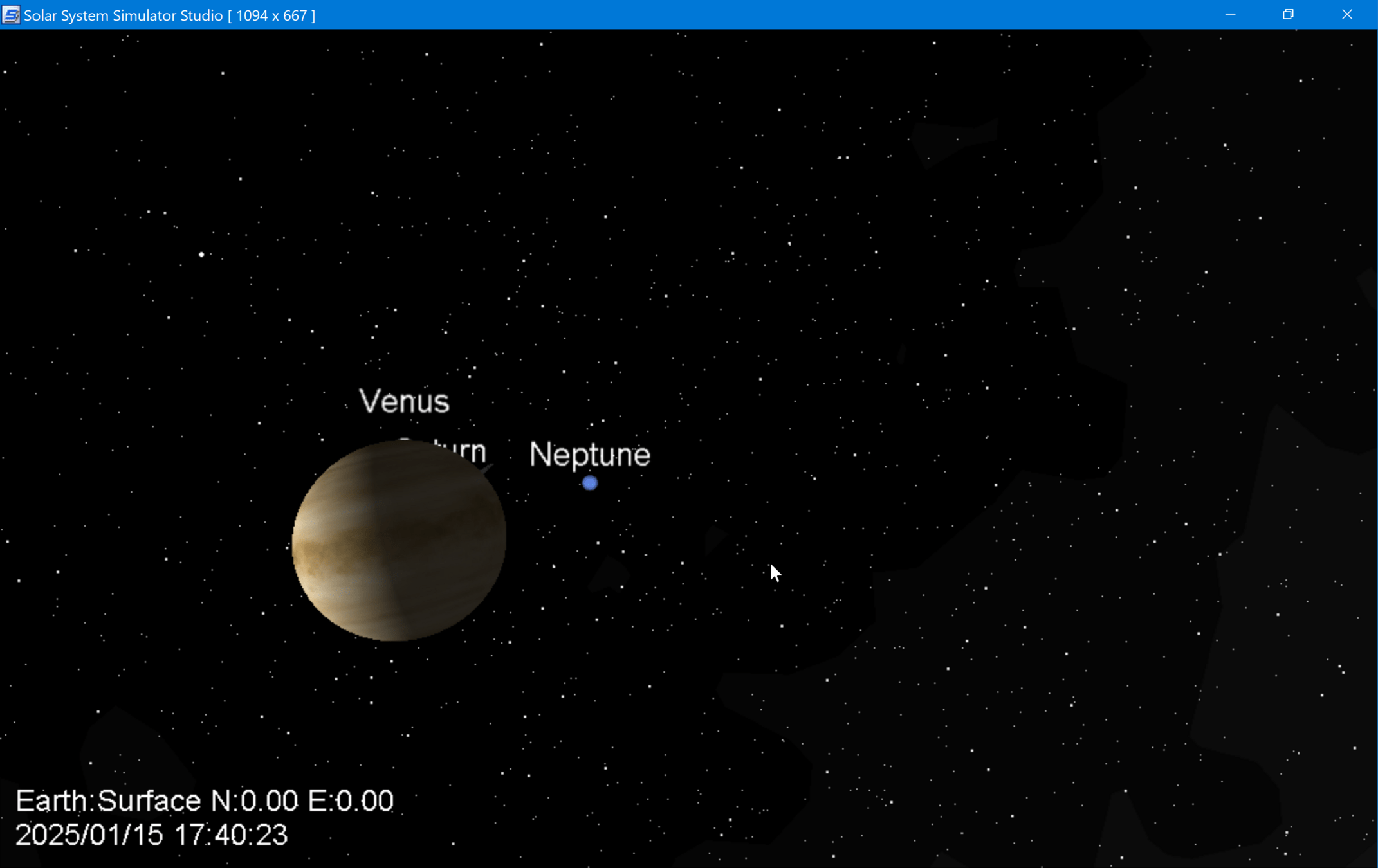This screenshot has height=868, width=1378.
Task: Click the 17:40:23 time readout
Action: coord(230,835)
